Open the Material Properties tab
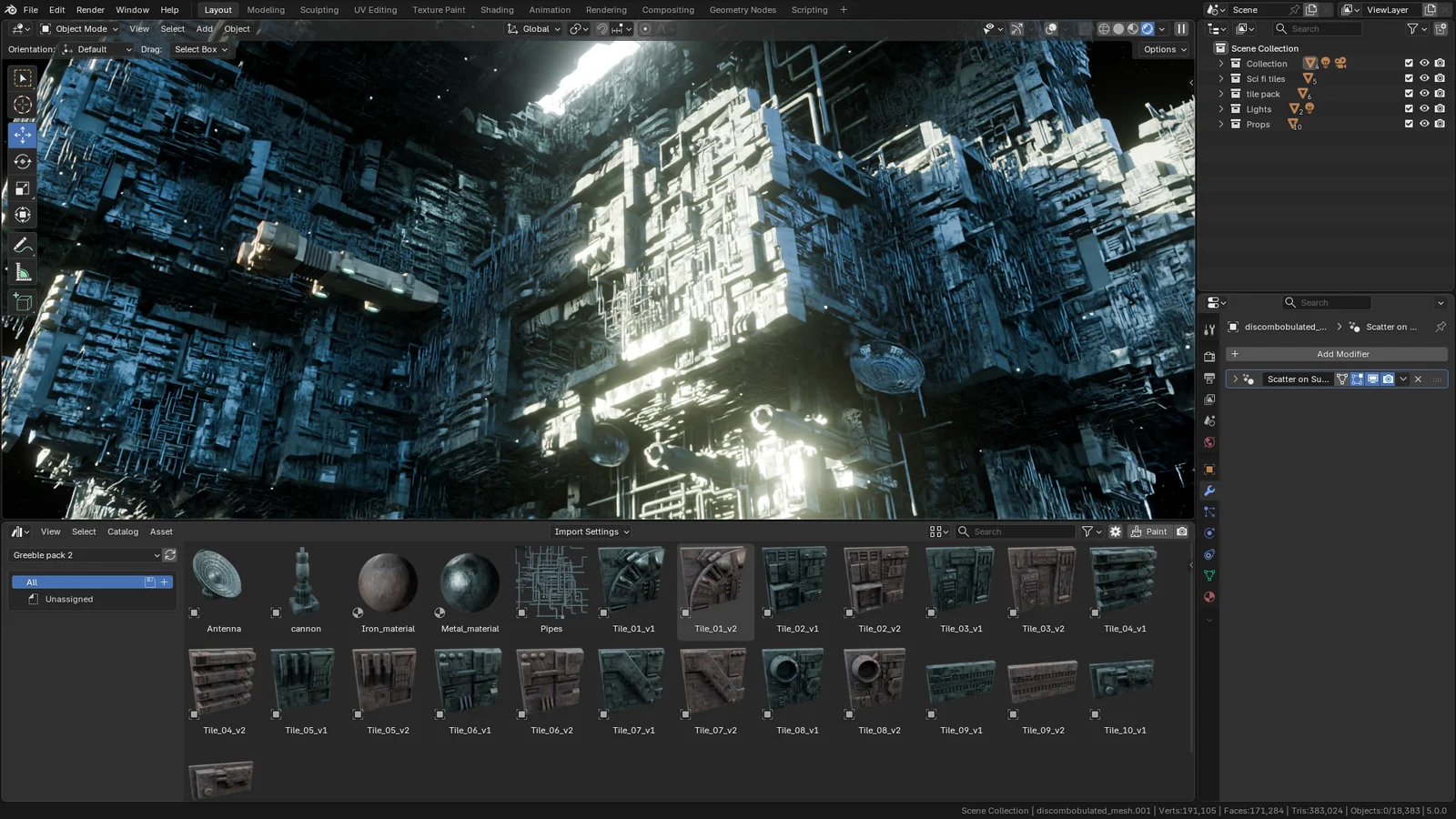The width and height of the screenshot is (1456, 819). coord(1209,597)
